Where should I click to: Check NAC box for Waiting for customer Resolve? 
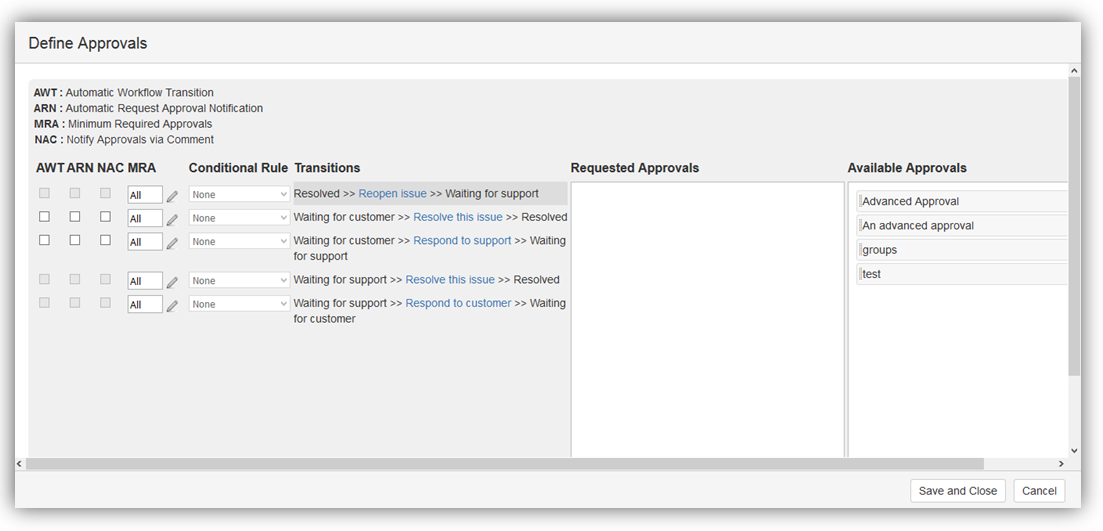[105, 217]
